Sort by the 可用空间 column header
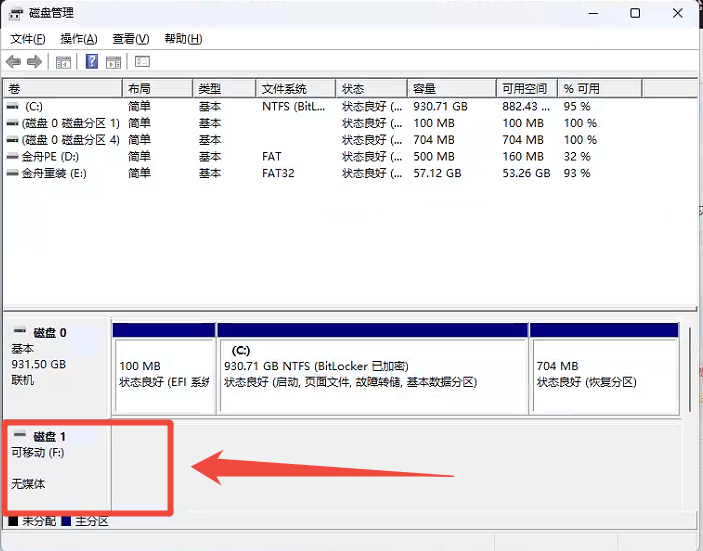 [527, 88]
